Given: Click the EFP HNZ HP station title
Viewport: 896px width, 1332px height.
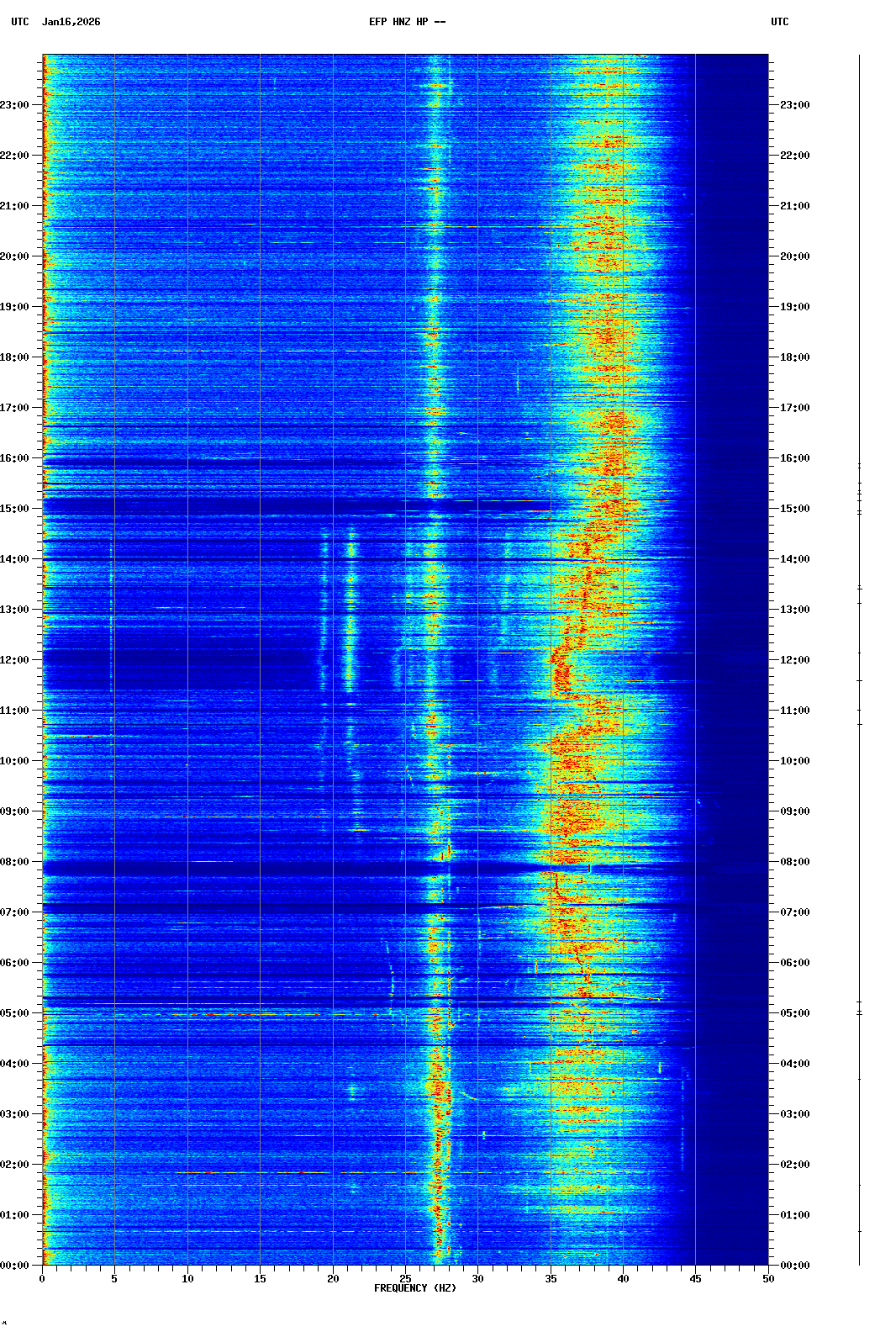Looking at the screenshot, I should click(407, 22).
